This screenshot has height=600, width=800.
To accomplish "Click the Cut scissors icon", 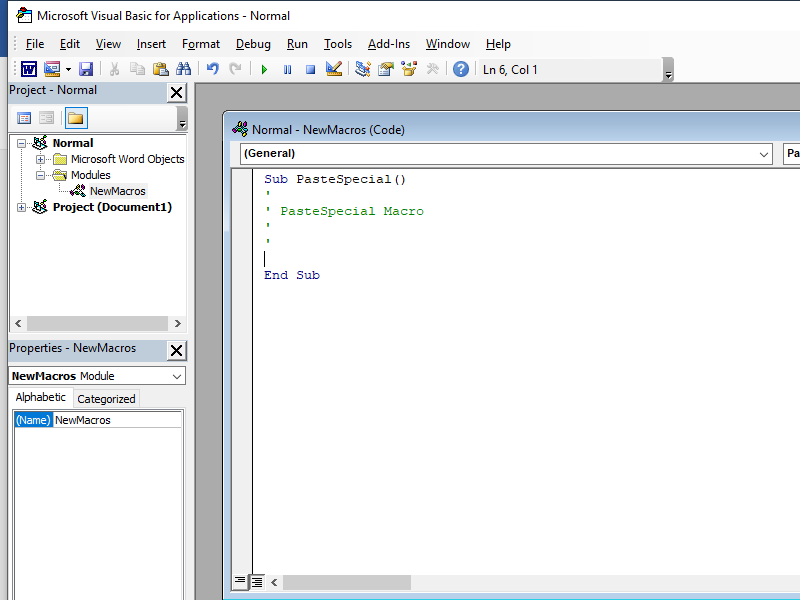I will coord(114,69).
